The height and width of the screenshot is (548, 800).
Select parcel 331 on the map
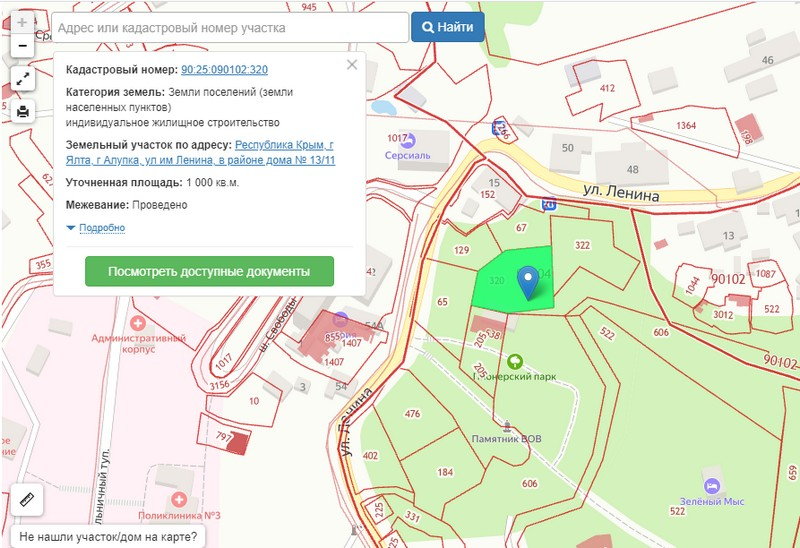(412, 517)
